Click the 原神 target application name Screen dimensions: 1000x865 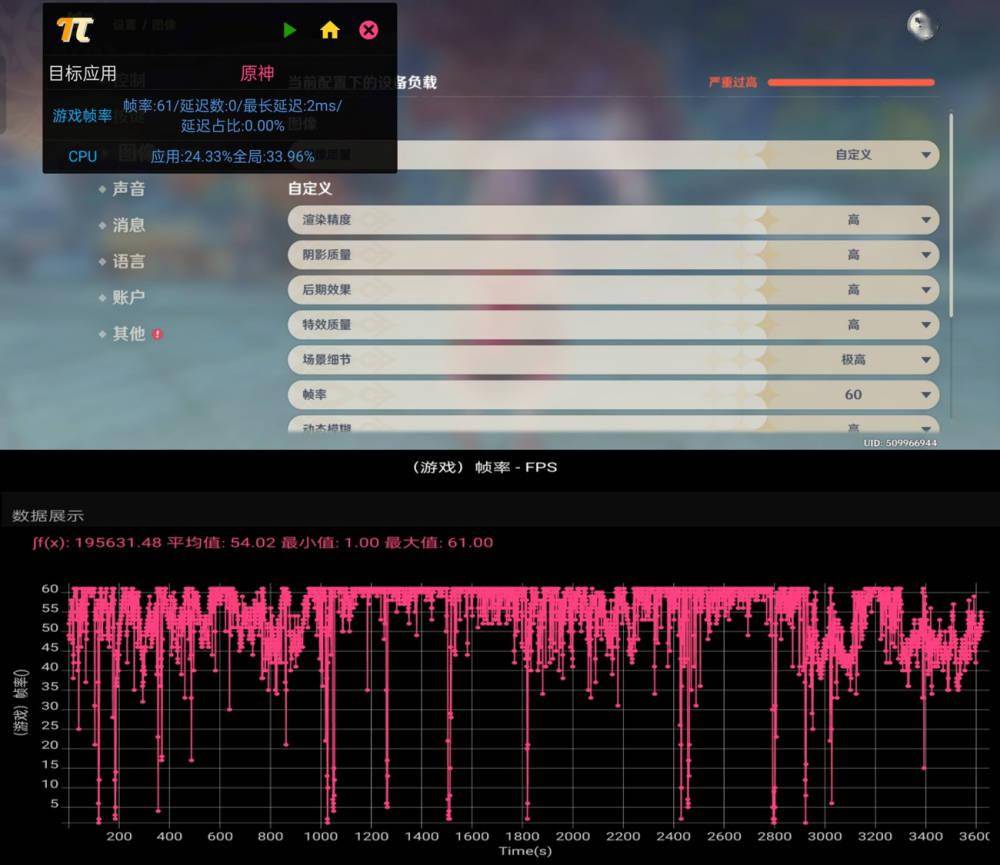(x=257, y=74)
